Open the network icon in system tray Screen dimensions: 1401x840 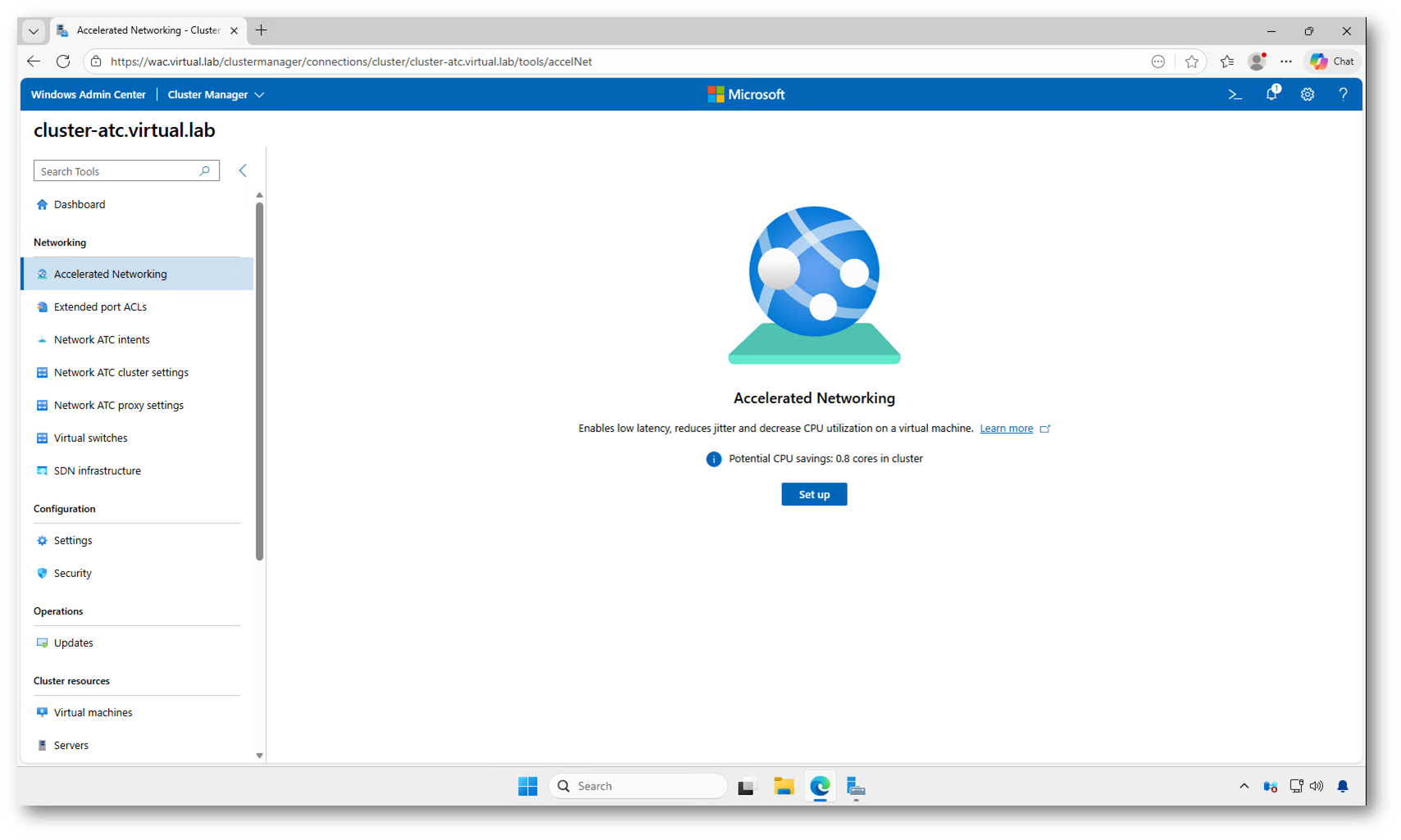point(1296,786)
